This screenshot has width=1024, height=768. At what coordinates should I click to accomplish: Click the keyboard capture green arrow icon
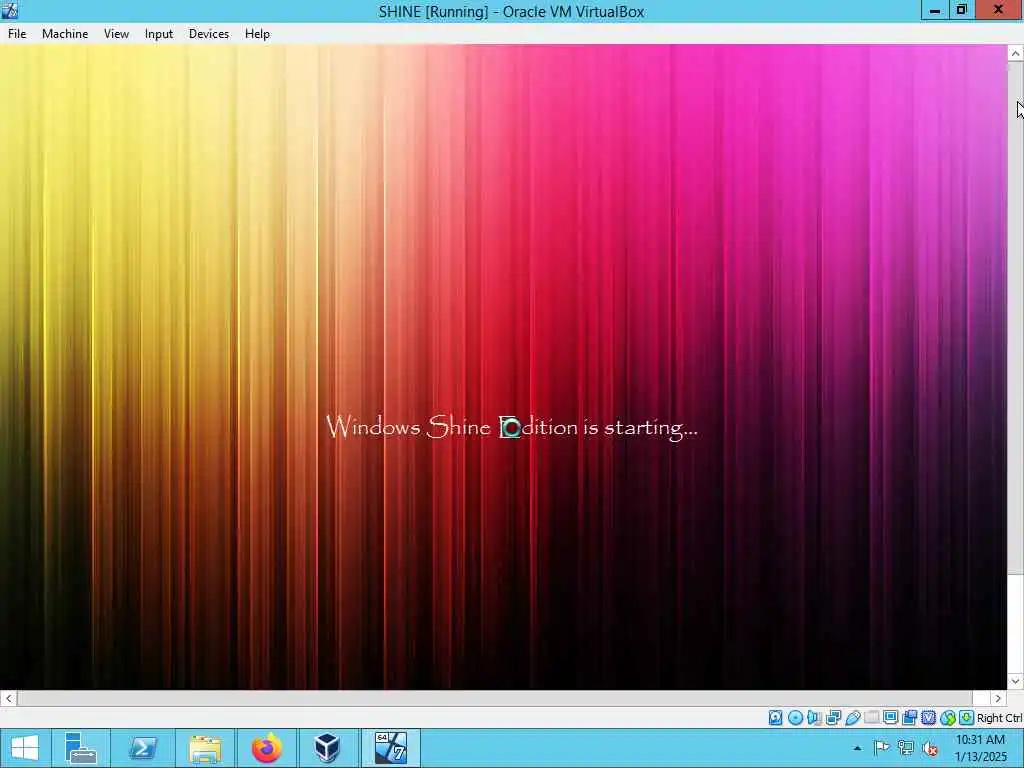point(967,718)
